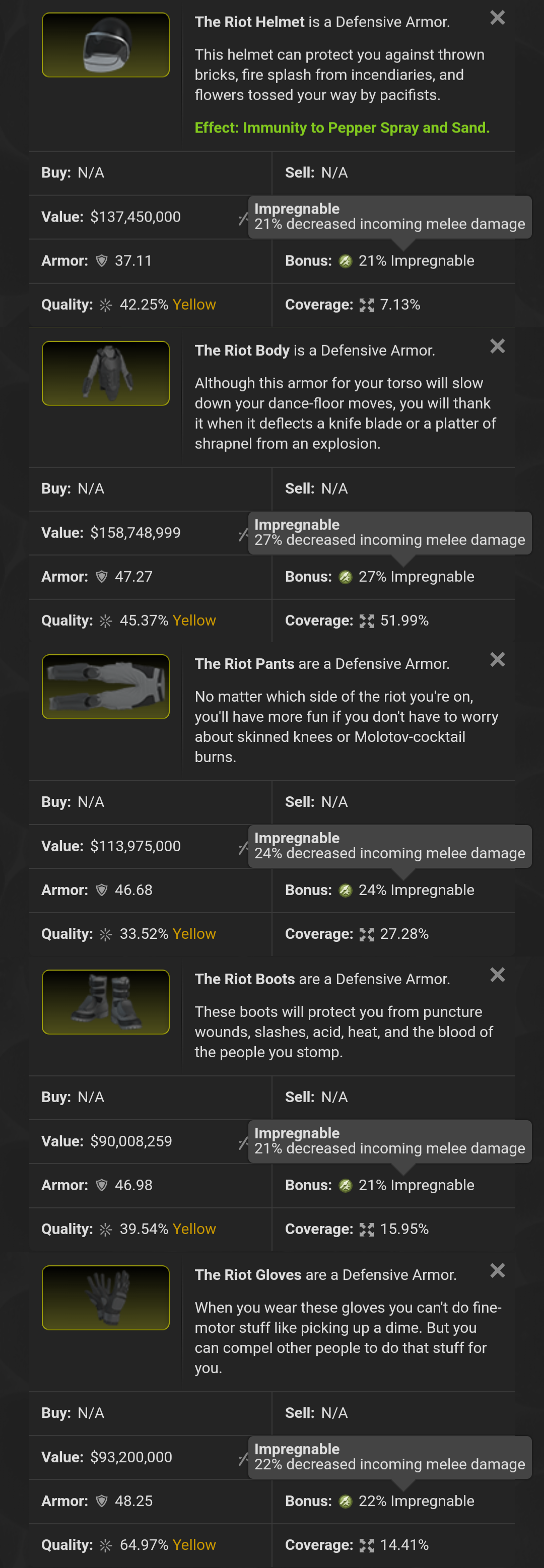The height and width of the screenshot is (1568, 544).
Task: Click the coverage icon beside 15.95%
Action: pyautogui.click(x=366, y=1230)
